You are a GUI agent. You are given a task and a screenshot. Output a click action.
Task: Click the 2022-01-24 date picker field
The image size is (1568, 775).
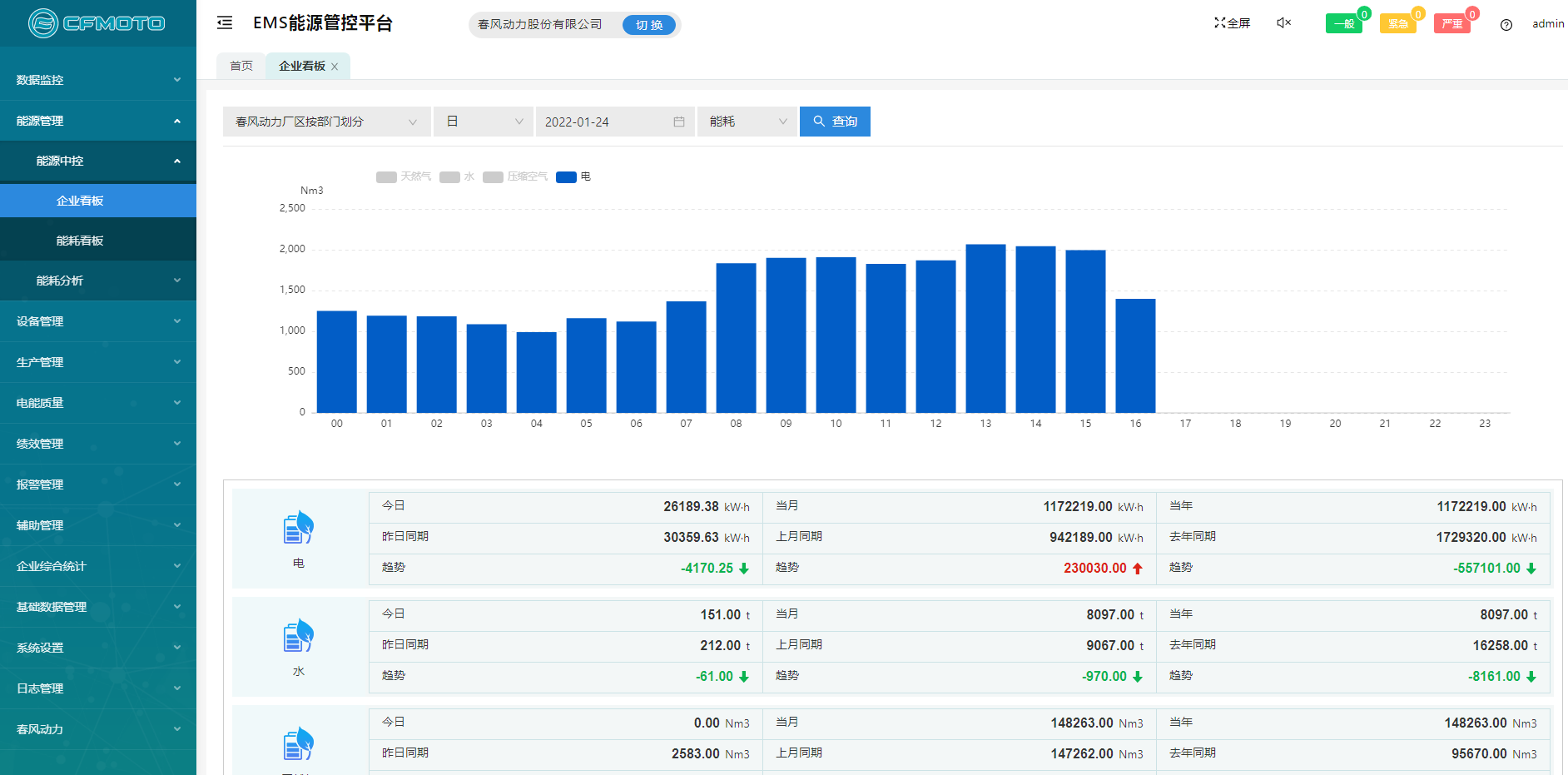tap(614, 122)
